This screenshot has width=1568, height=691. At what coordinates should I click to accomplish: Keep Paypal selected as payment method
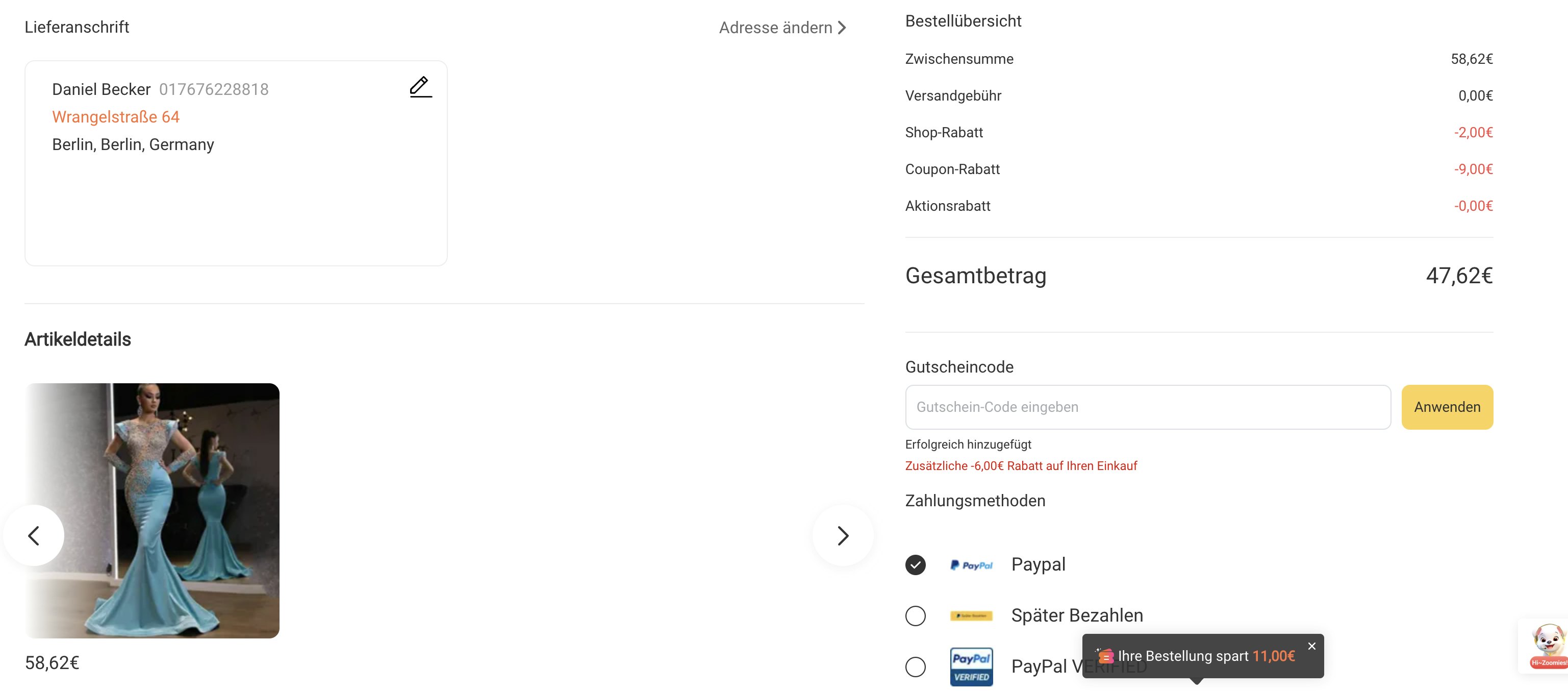916,564
